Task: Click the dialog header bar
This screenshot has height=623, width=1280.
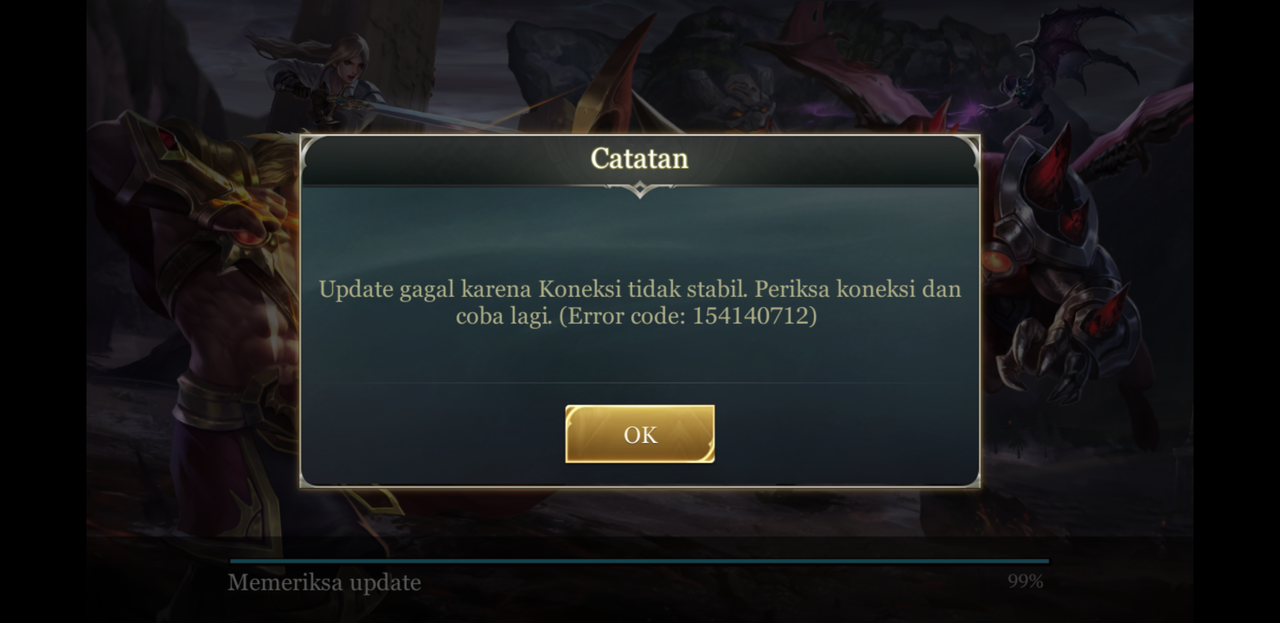Action: 640,160
